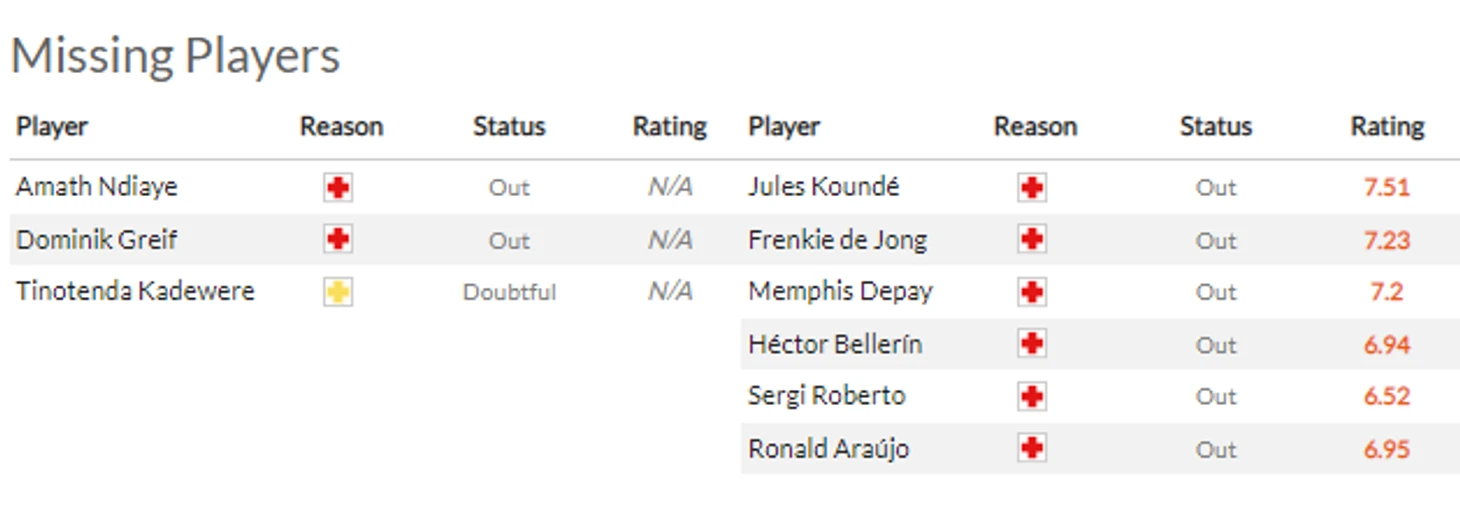Click the injury icon beside Frenkie de Jong
The width and height of the screenshot is (1460, 515).
(1032, 240)
